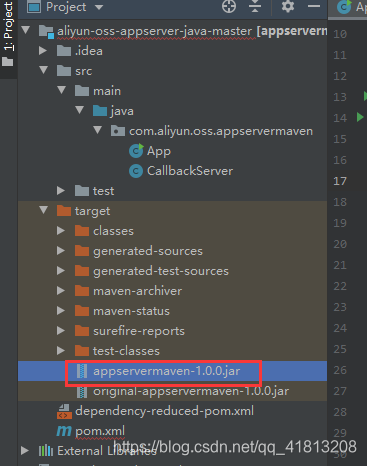Select appservermaven-1.0.0.jar file

click(x=166, y=371)
